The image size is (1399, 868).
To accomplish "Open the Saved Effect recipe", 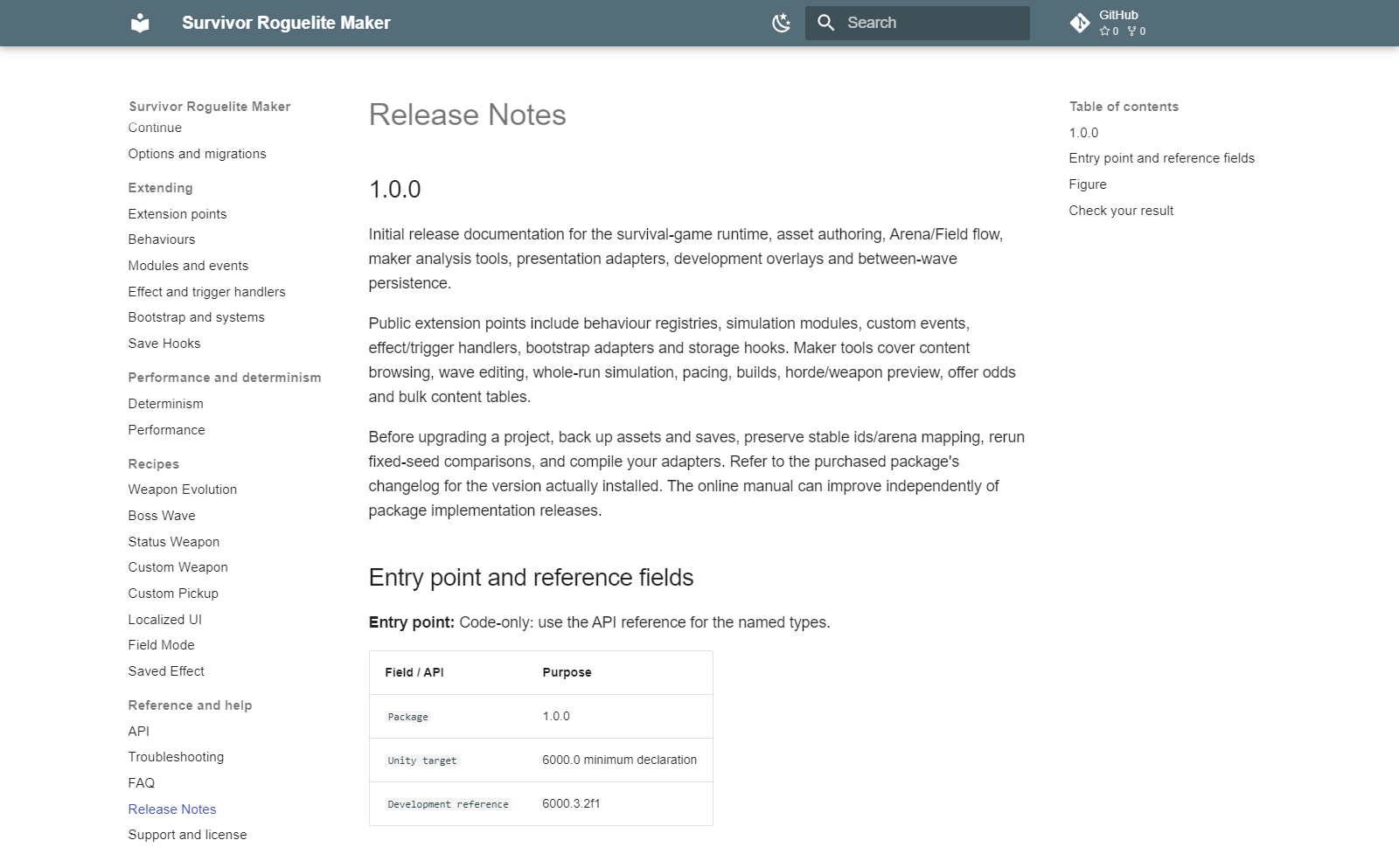I will pyautogui.click(x=166, y=671).
